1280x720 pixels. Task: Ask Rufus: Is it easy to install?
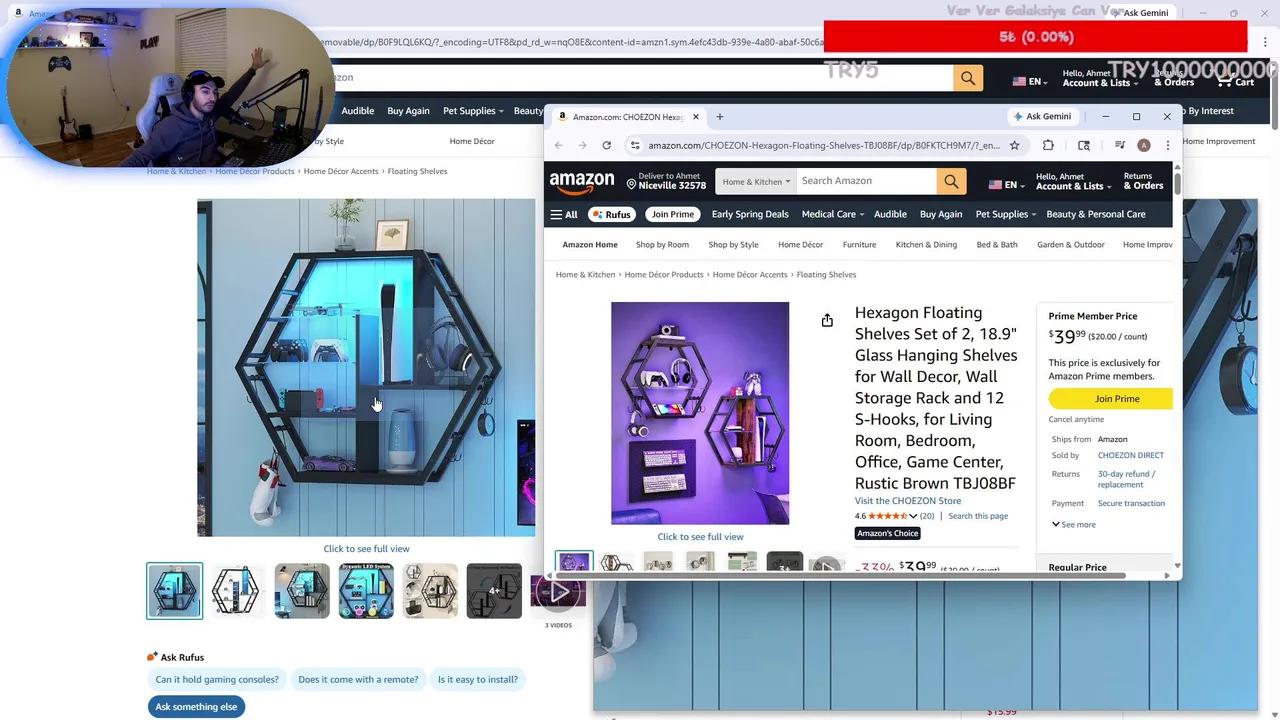tap(478, 679)
